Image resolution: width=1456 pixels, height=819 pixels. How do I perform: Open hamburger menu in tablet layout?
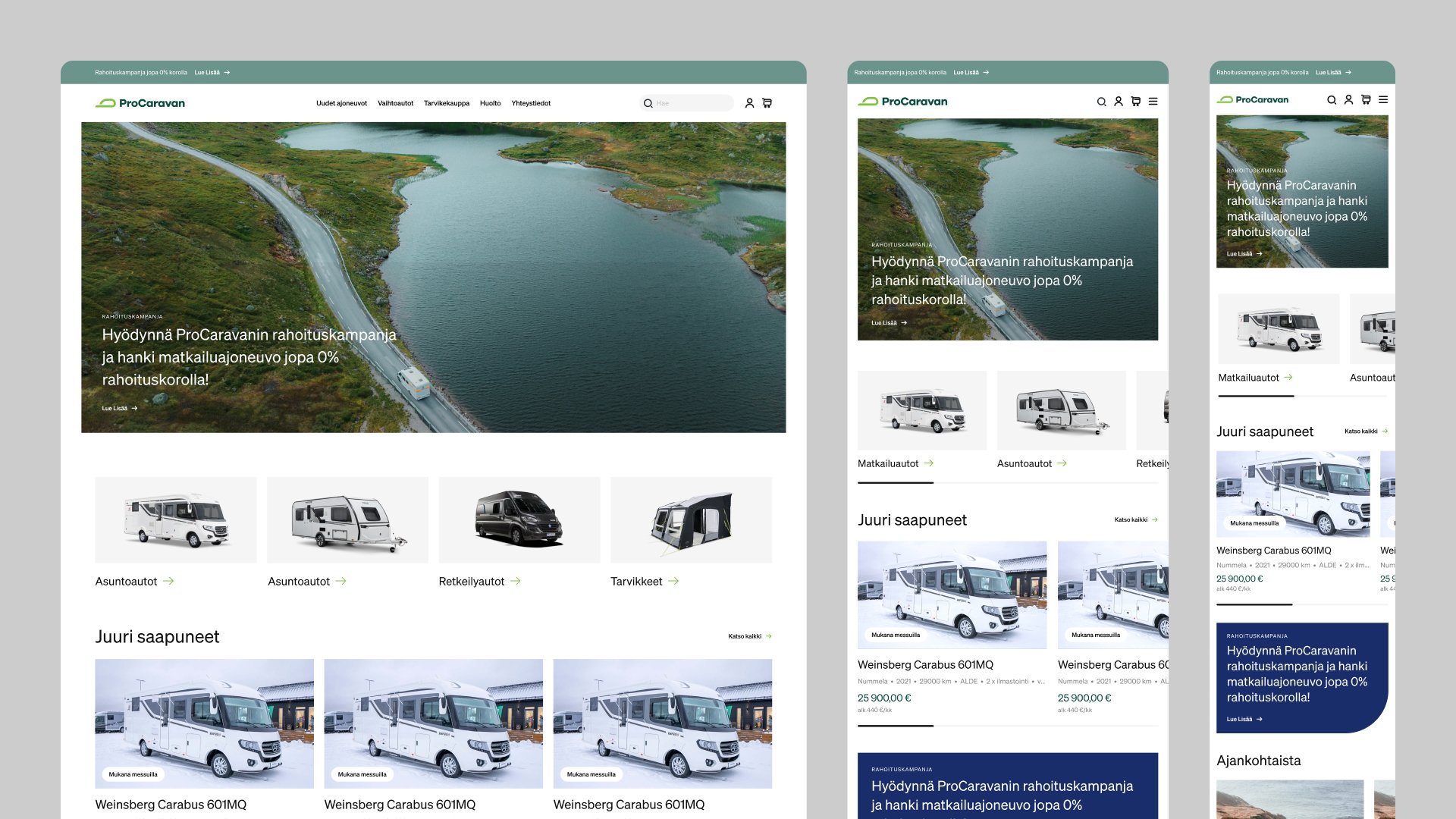pos(1153,102)
